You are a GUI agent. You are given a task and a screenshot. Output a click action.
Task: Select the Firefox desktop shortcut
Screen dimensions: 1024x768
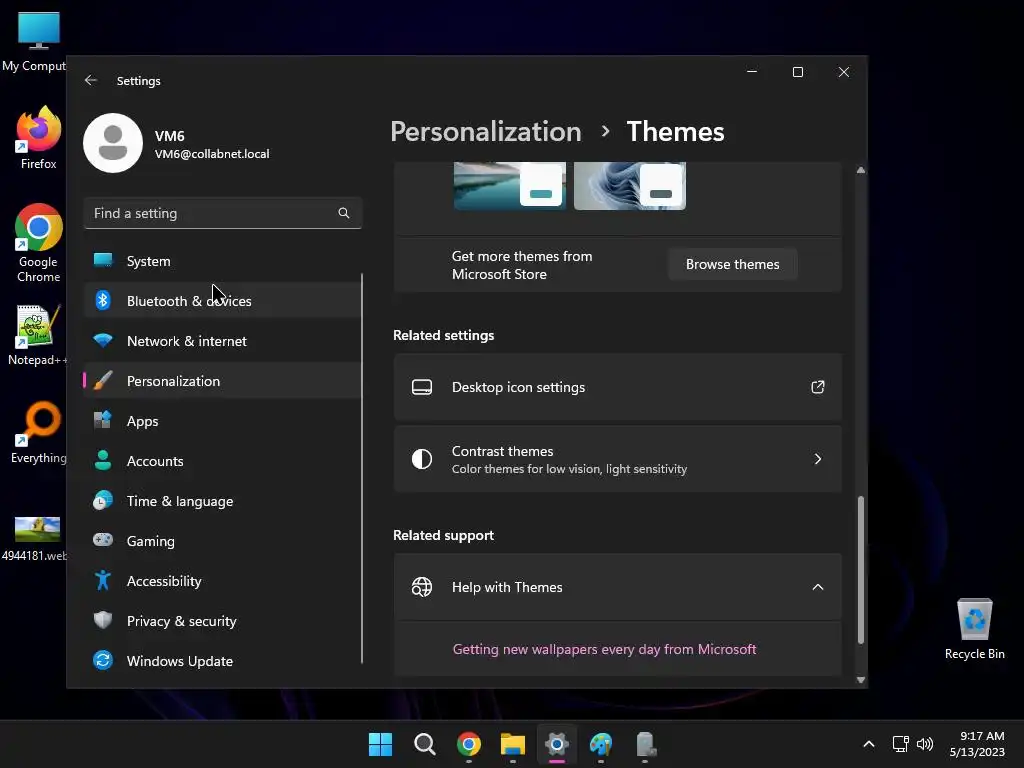(x=39, y=138)
